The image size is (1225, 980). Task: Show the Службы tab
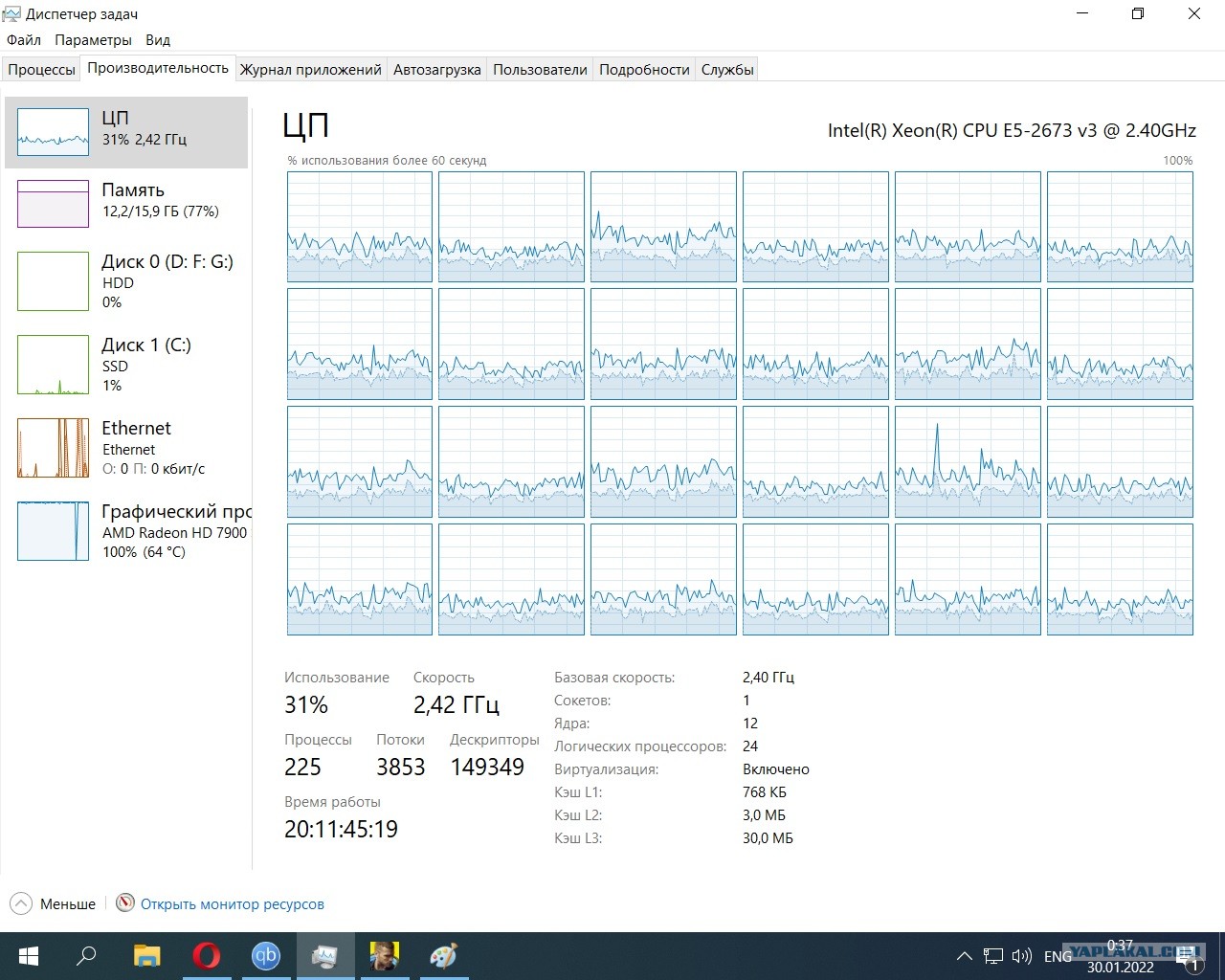727,70
